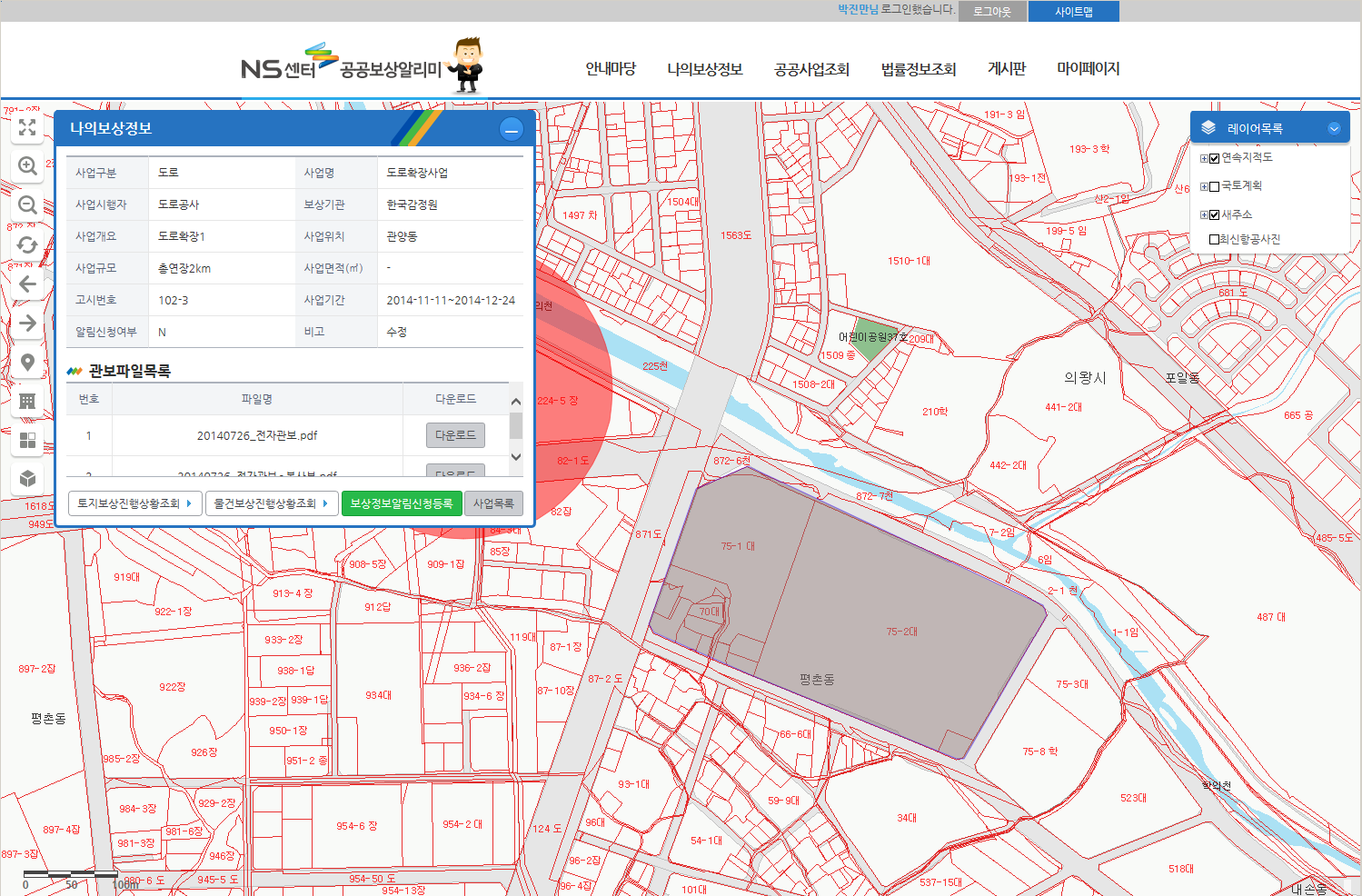The height and width of the screenshot is (896, 1362).
Task: Click the 고시번호 102-3 value
Action: pyautogui.click(x=174, y=300)
